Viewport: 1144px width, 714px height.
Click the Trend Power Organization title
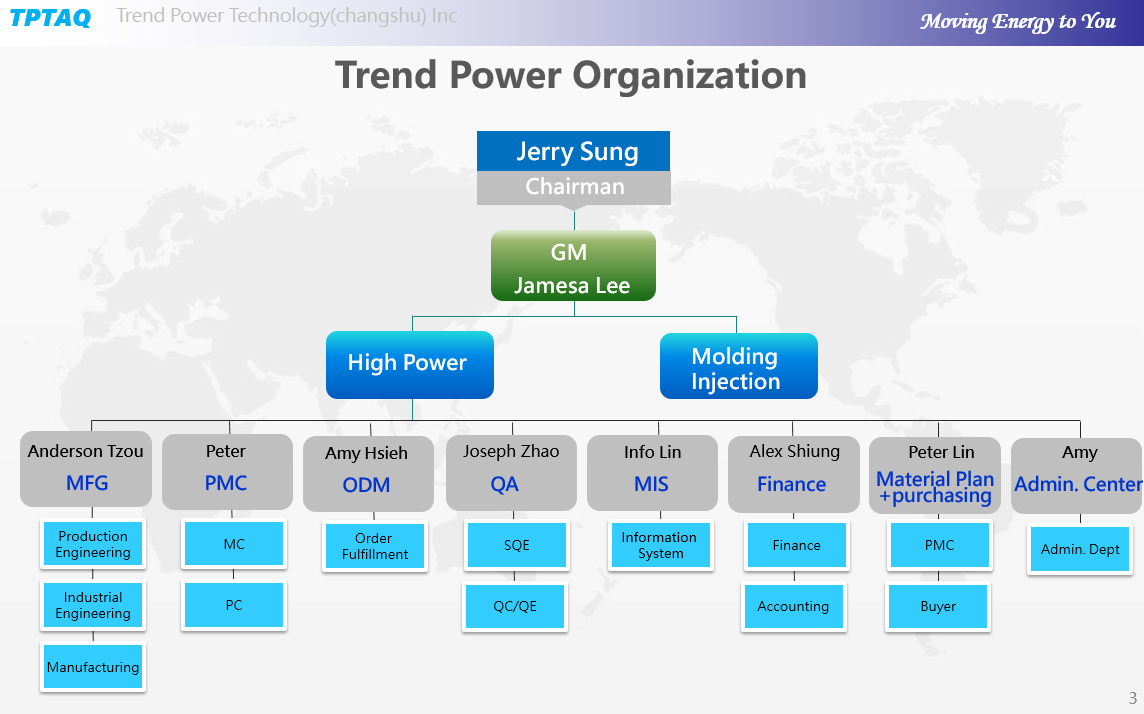point(571,75)
